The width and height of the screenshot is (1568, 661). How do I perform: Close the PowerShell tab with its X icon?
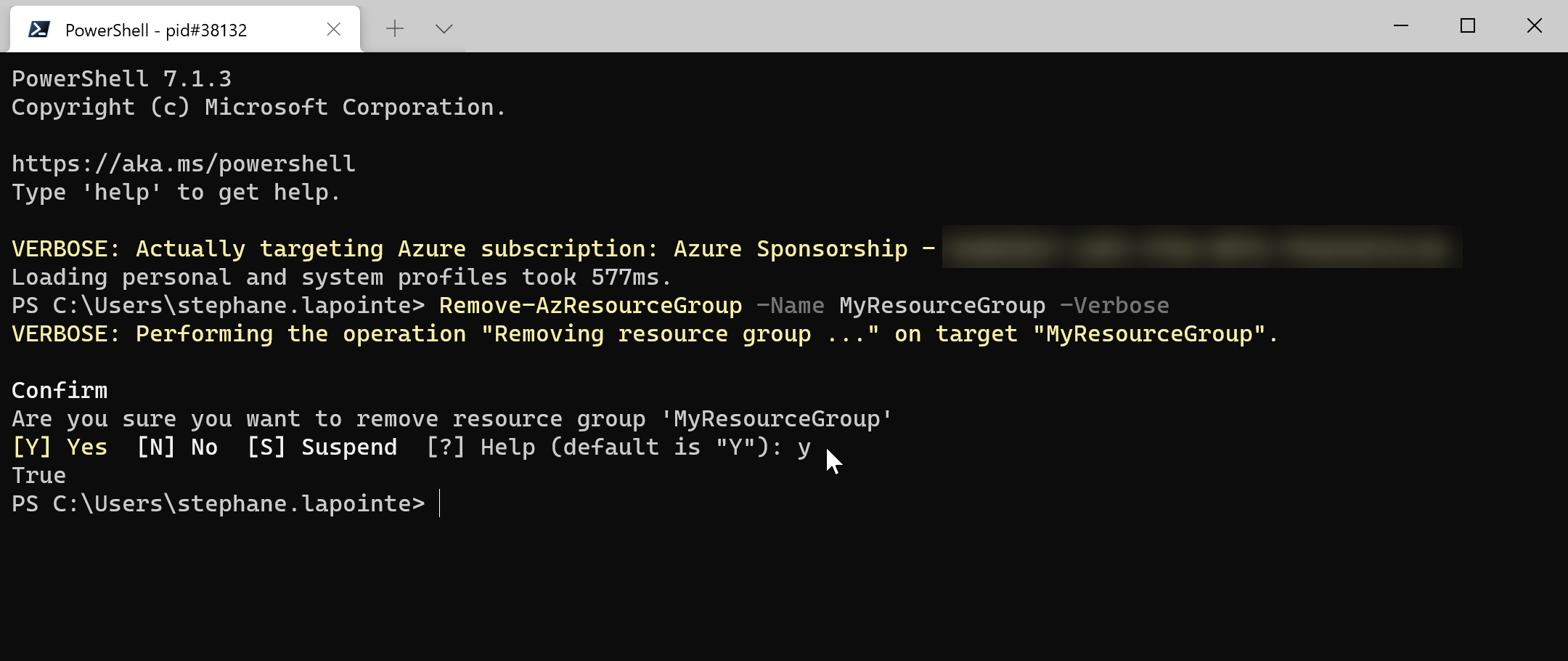click(334, 29)
